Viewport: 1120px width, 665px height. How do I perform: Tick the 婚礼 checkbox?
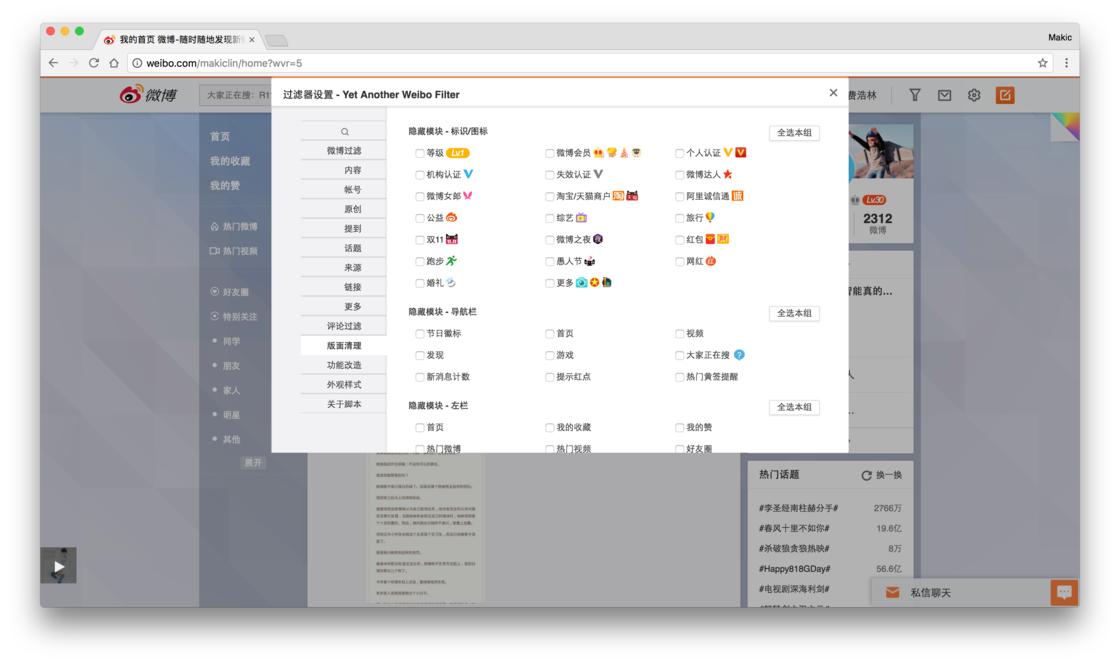(x=420, y=284)
